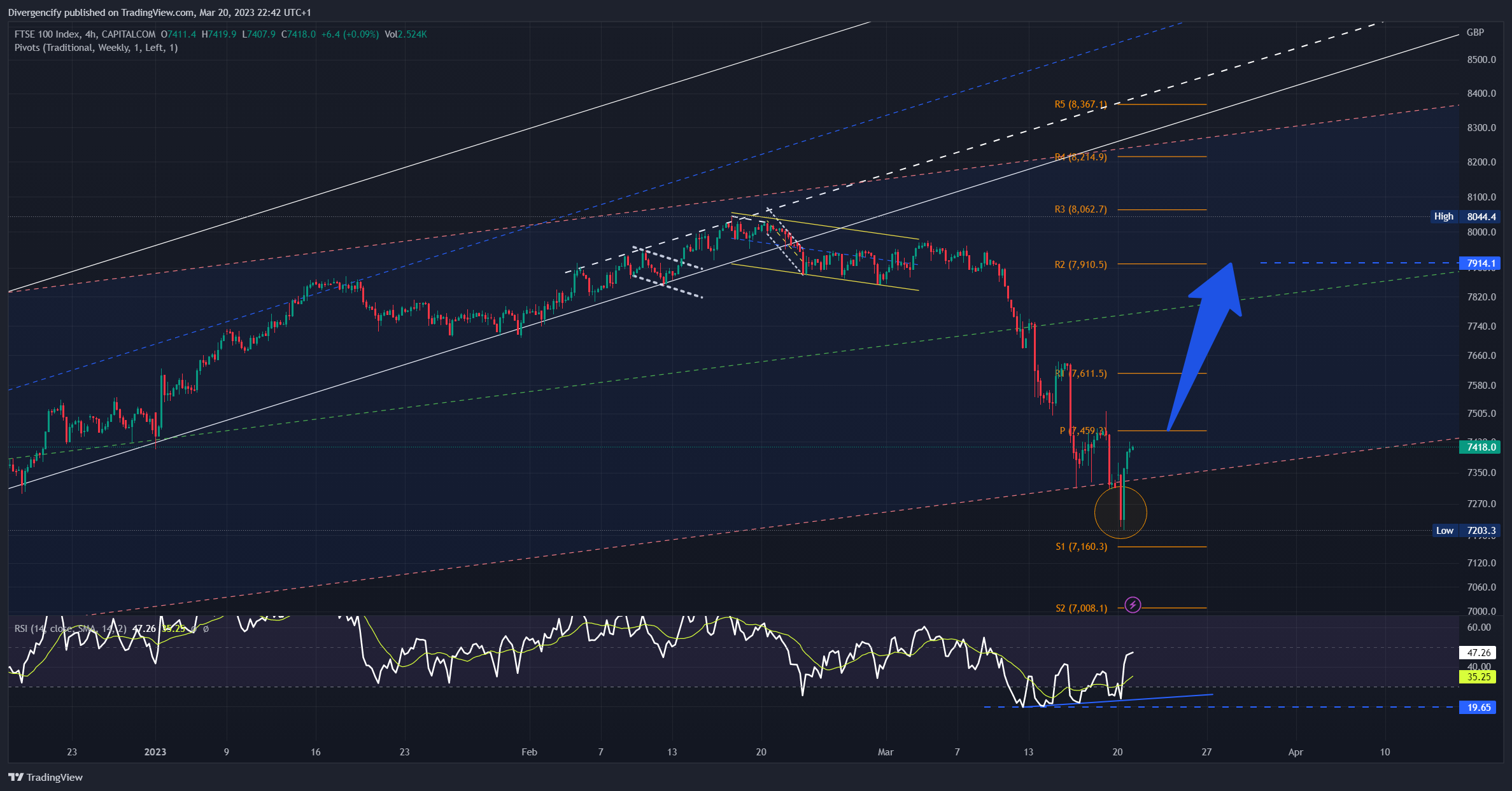Click the Low 7203.3 price label
Image resolution: width=1512 pixels, height=791 pixels.
tap(1466, 531)
